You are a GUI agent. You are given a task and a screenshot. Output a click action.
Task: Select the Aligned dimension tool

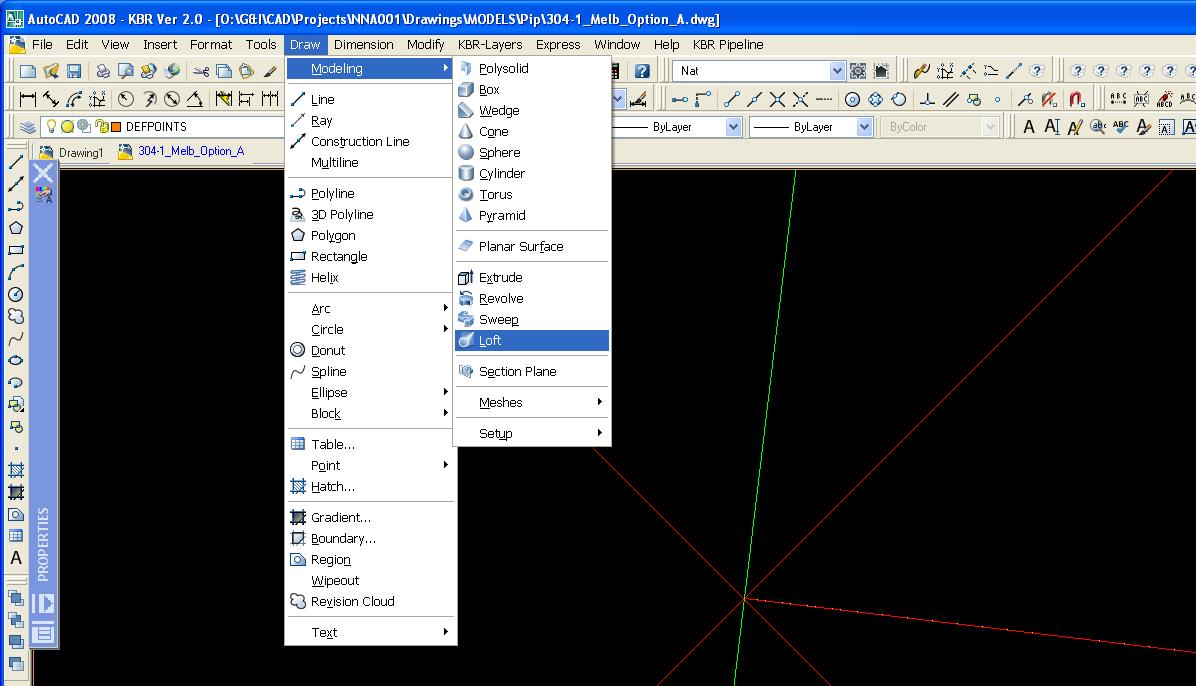click(51, 99)
